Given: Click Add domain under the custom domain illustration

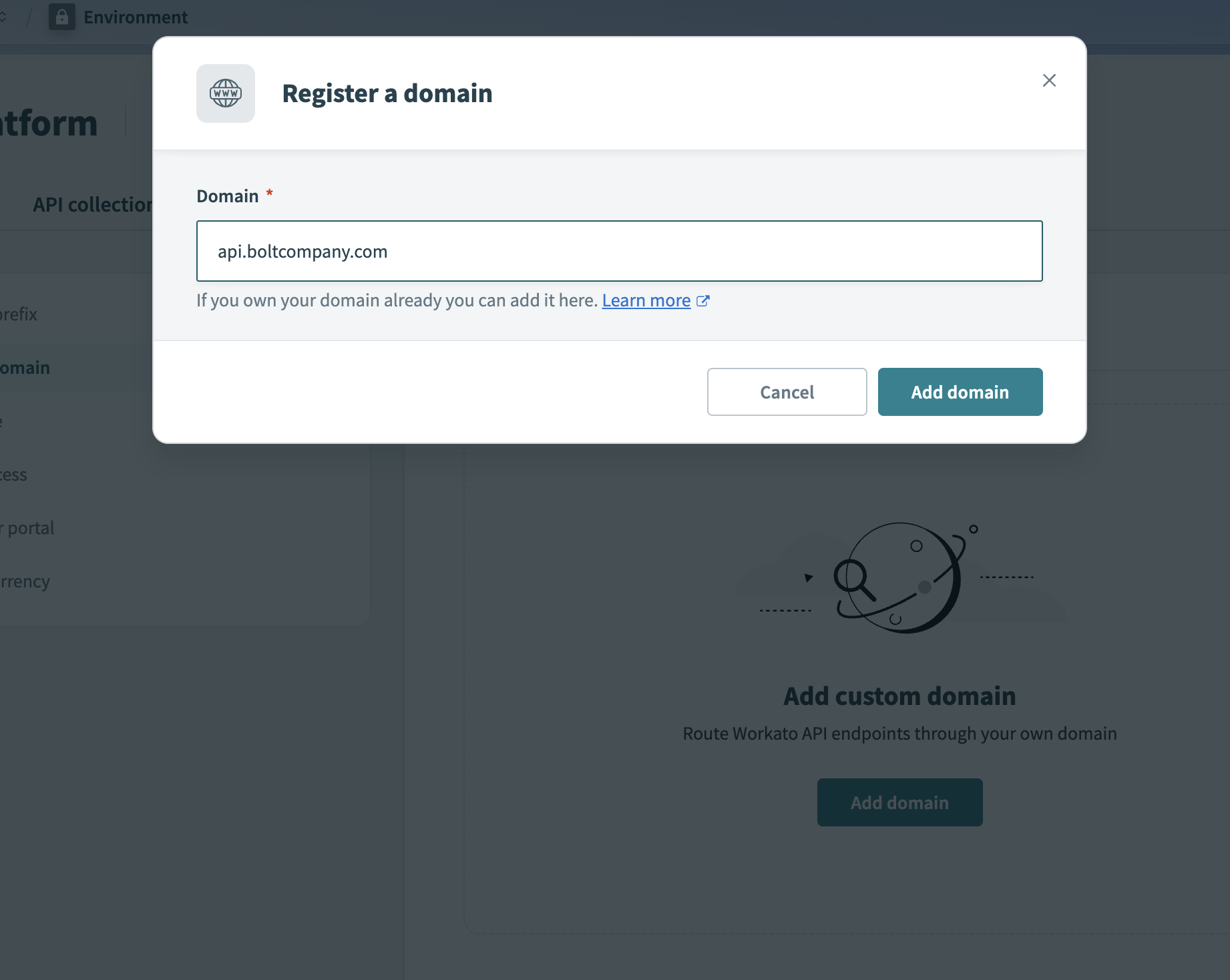Looking at the screenshot, I should point(899,802).
